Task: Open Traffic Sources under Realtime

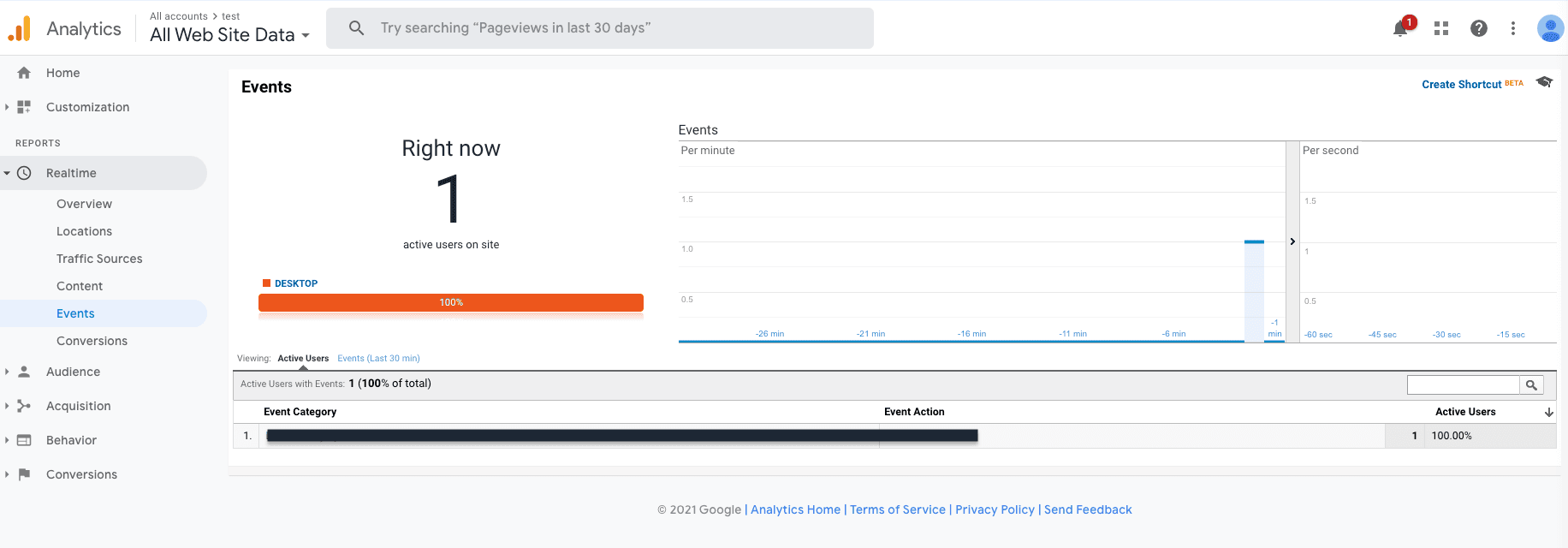Action: [99, 259]
